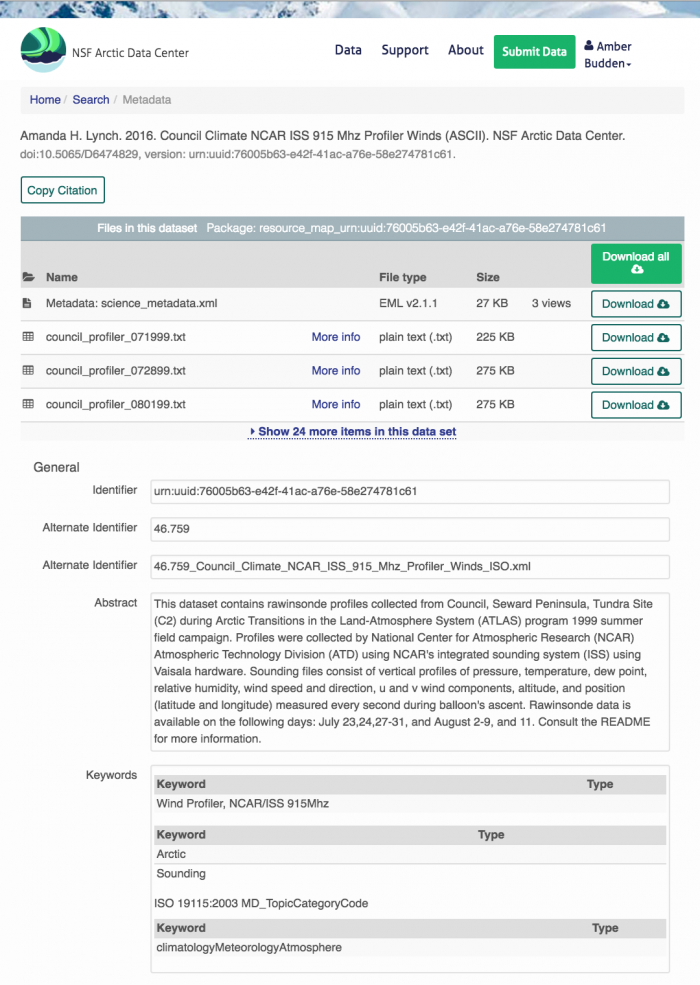The image size is (700, 985).
Task: Click the table icon beside council_profiler_080199.txt
Action: [28, 404]
